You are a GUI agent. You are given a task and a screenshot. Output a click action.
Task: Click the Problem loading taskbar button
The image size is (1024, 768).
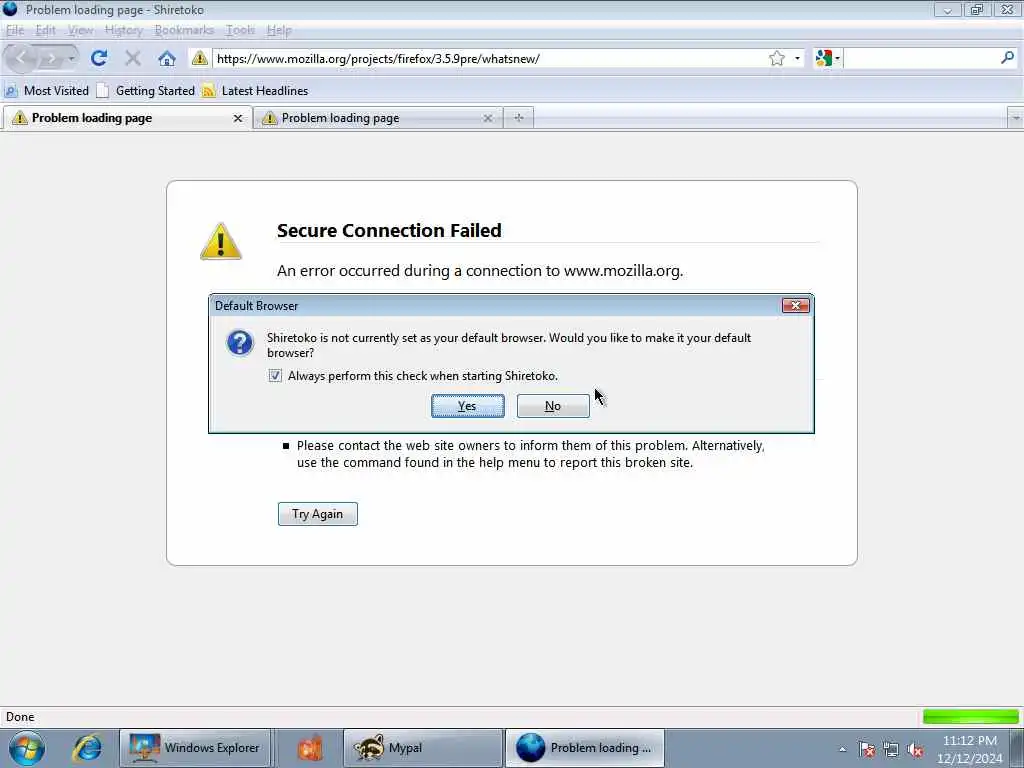point(585,748)
